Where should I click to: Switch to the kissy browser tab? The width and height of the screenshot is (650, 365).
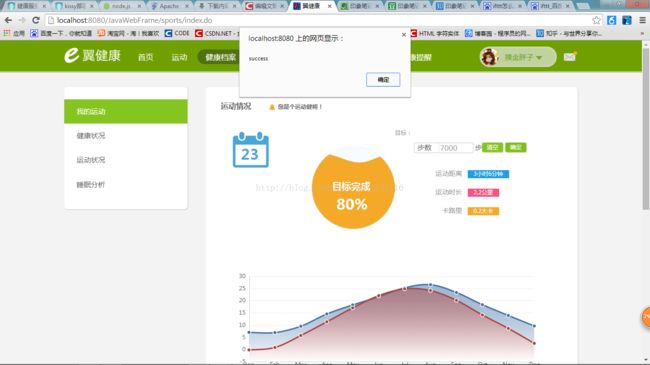(x=74, y=6)
